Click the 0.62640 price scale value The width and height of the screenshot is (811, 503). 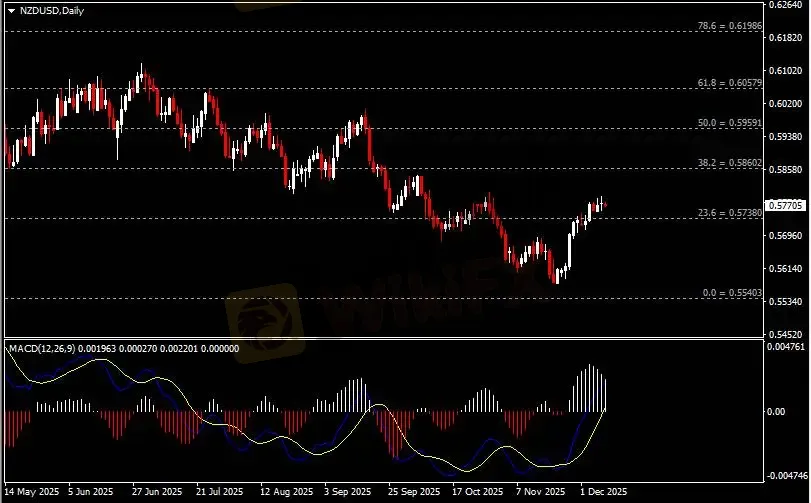(x=786, y=5)
